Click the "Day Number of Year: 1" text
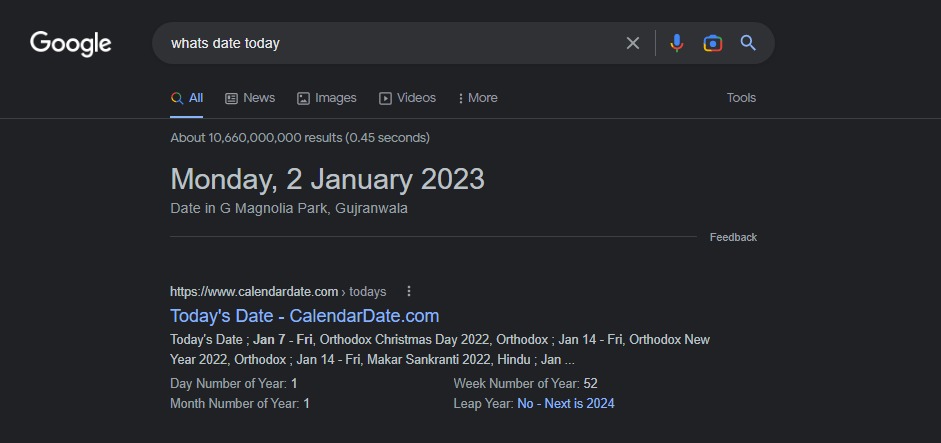The height and width of the screenshot is (443, 941). click(233, 384)
